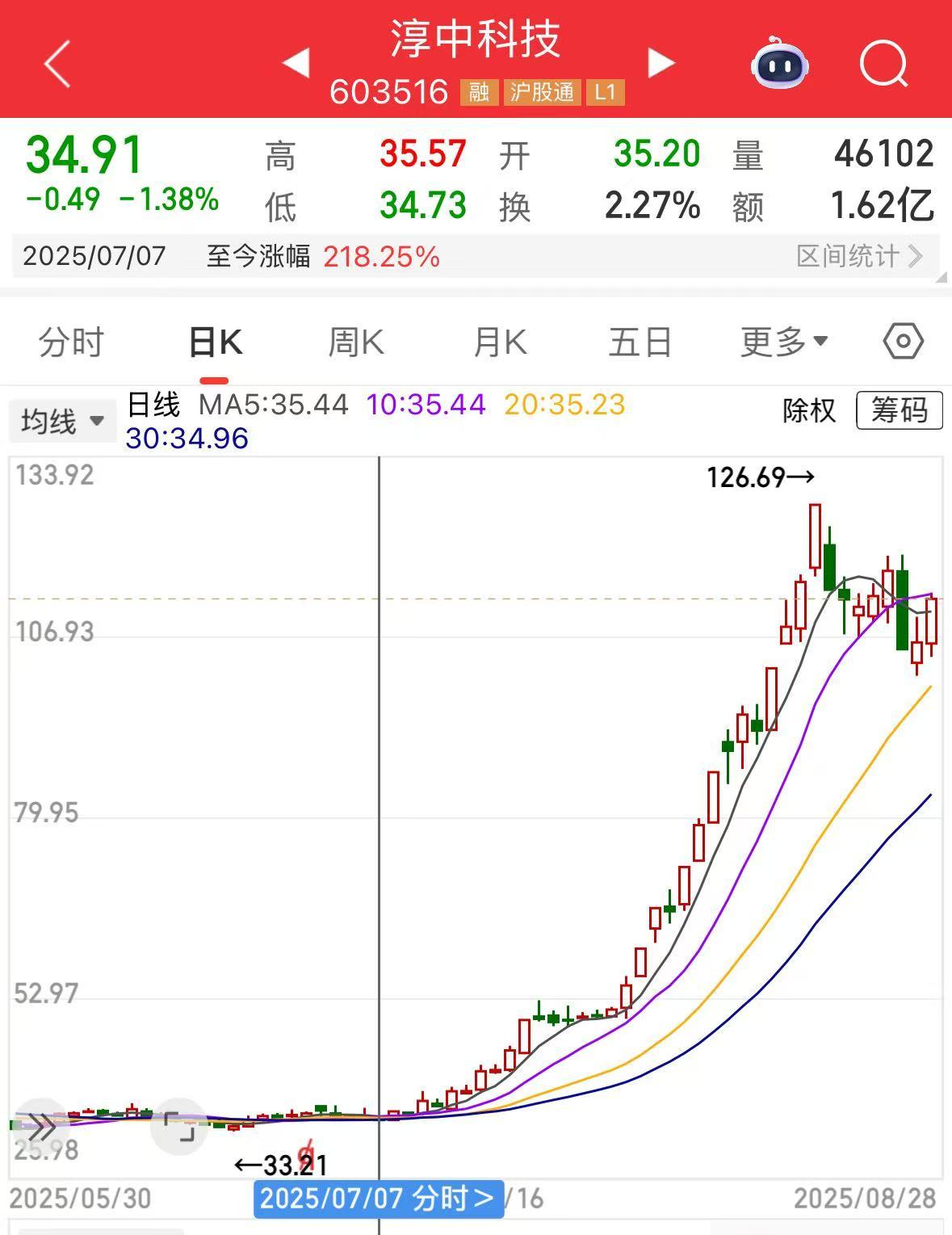The width and height of the screenshot is (952, 1235).
Task: Tap the 126.69 high price marker
Action: click(759, 477)
